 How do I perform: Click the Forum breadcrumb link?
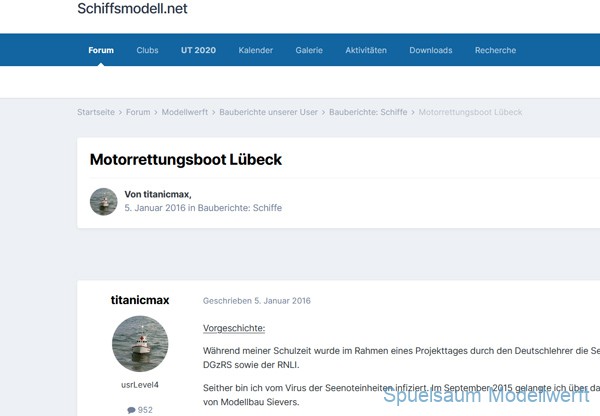138,112
